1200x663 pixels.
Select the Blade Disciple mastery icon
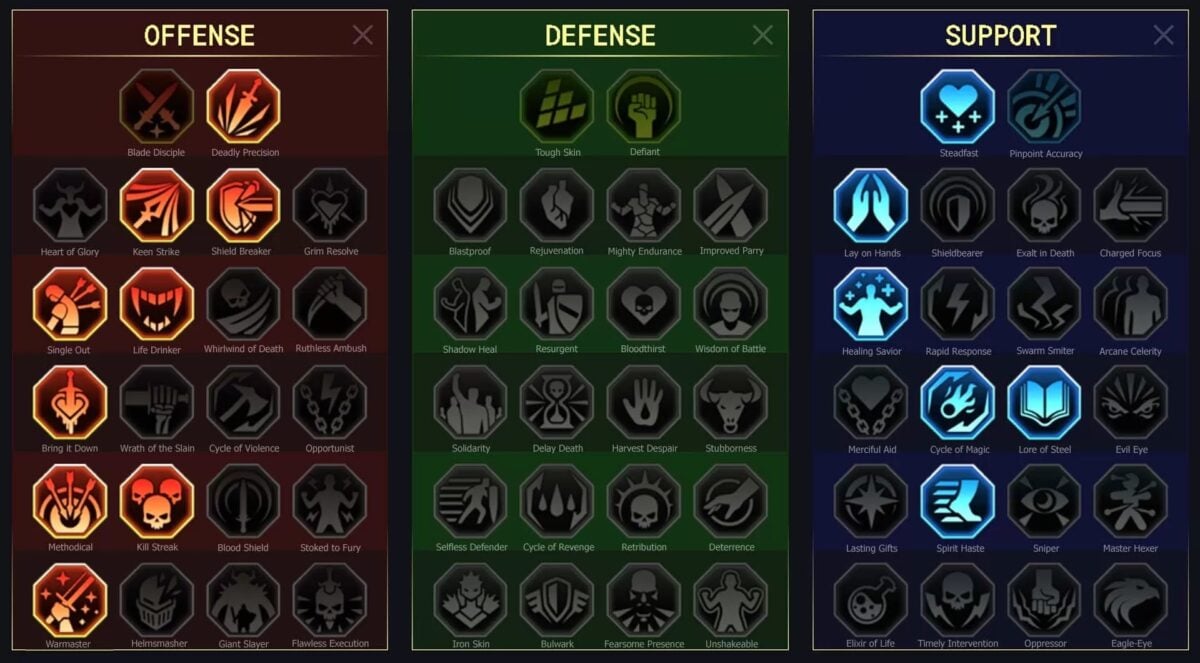click(157, 106)
